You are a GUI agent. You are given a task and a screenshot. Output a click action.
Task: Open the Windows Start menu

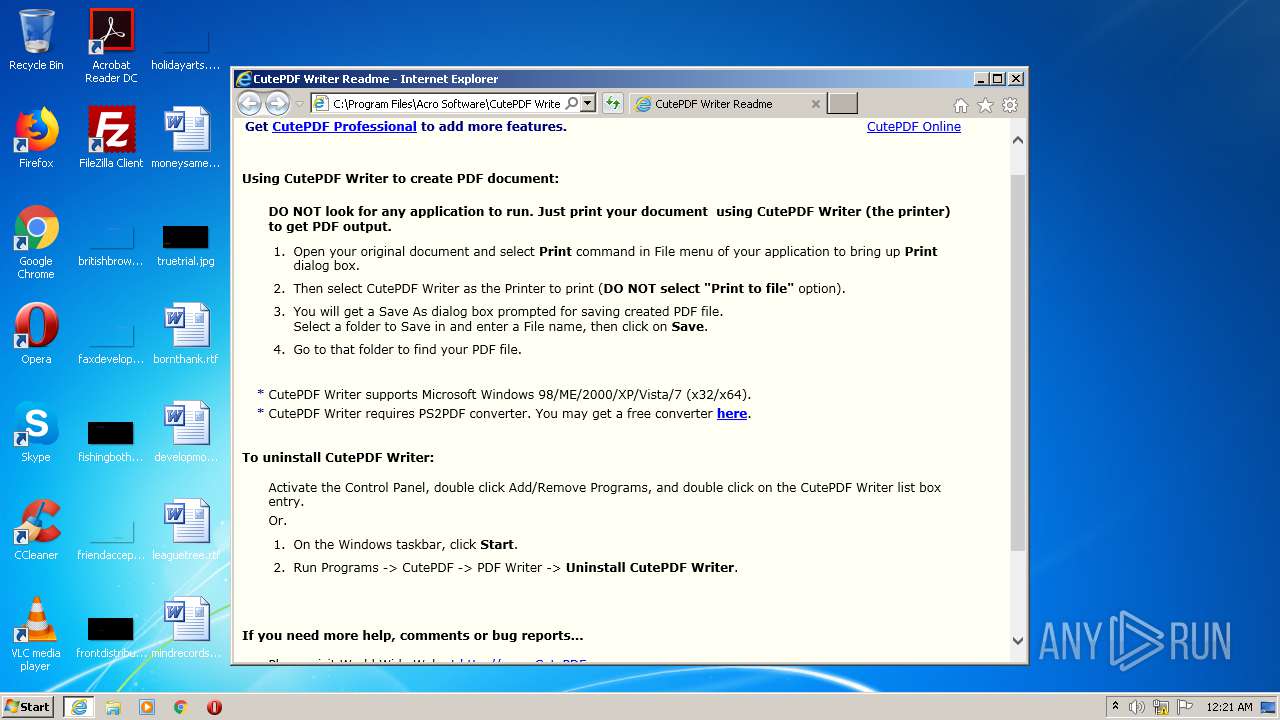point(28,706)
